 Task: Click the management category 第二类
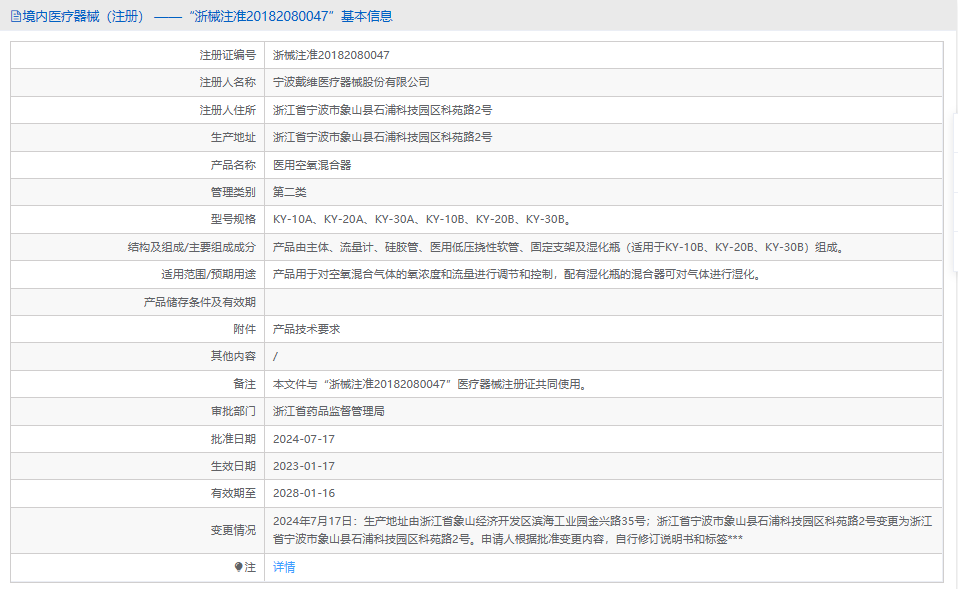pos(290,192)
